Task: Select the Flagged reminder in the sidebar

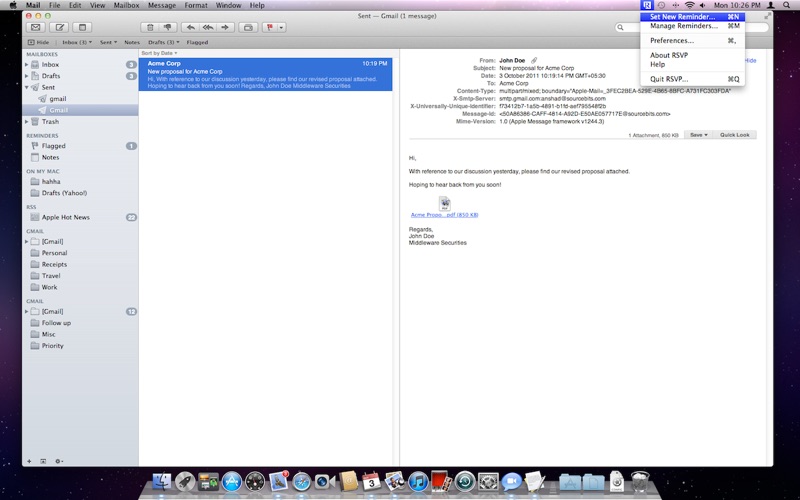Action: pyautogui.click(x=80, y=146)
